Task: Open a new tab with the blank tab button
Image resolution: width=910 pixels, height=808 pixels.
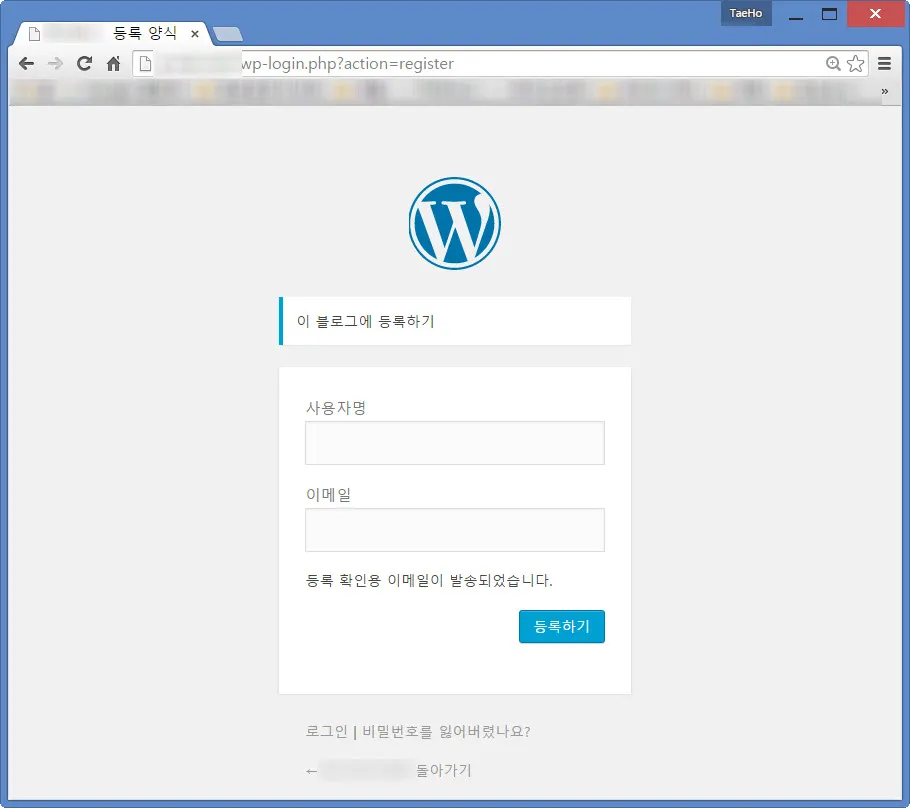Action: pos(228,35)
